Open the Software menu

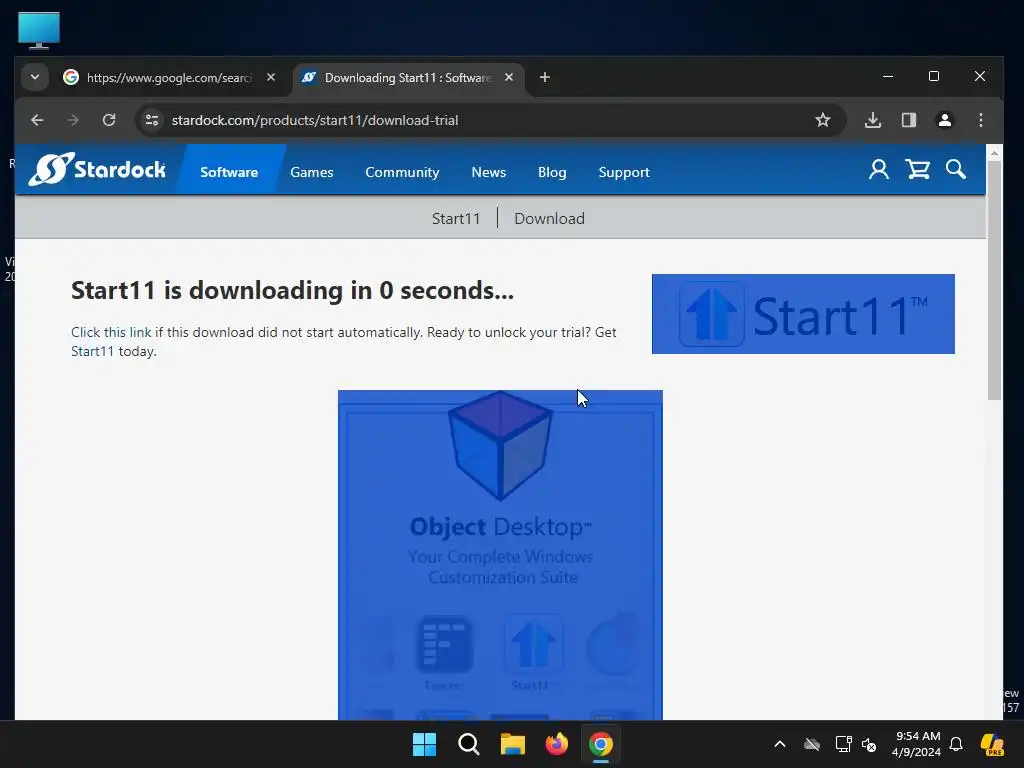tap(229, 172)
